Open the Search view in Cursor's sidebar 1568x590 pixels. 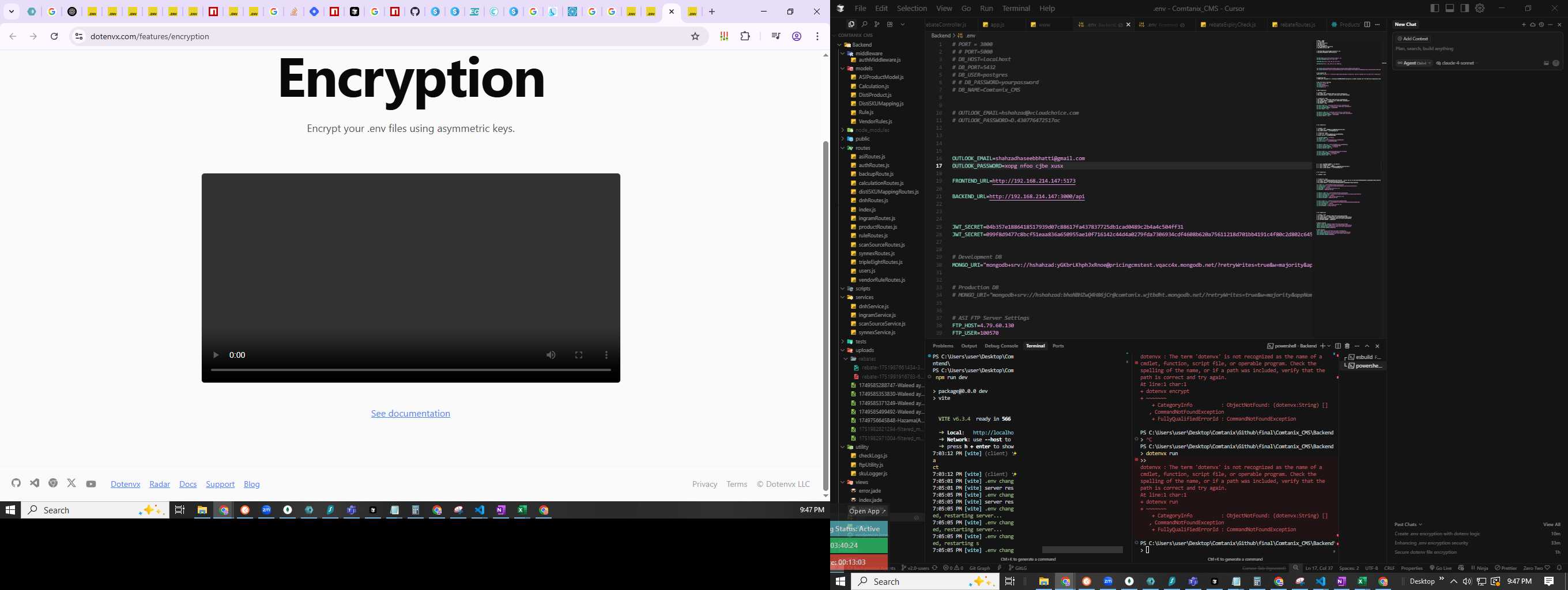864,24
